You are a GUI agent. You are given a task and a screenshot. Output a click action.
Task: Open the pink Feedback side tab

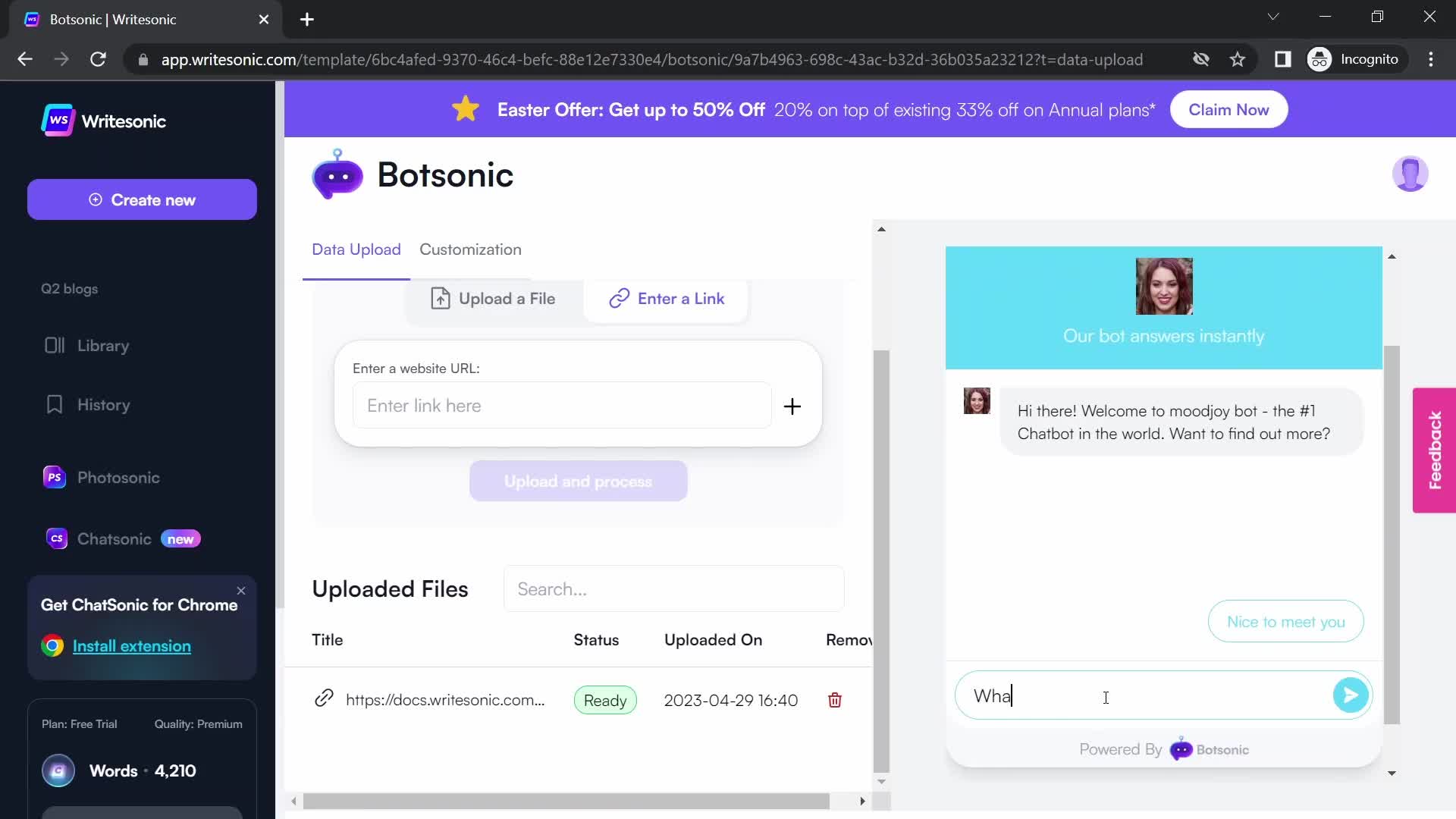coord(1434,450)
